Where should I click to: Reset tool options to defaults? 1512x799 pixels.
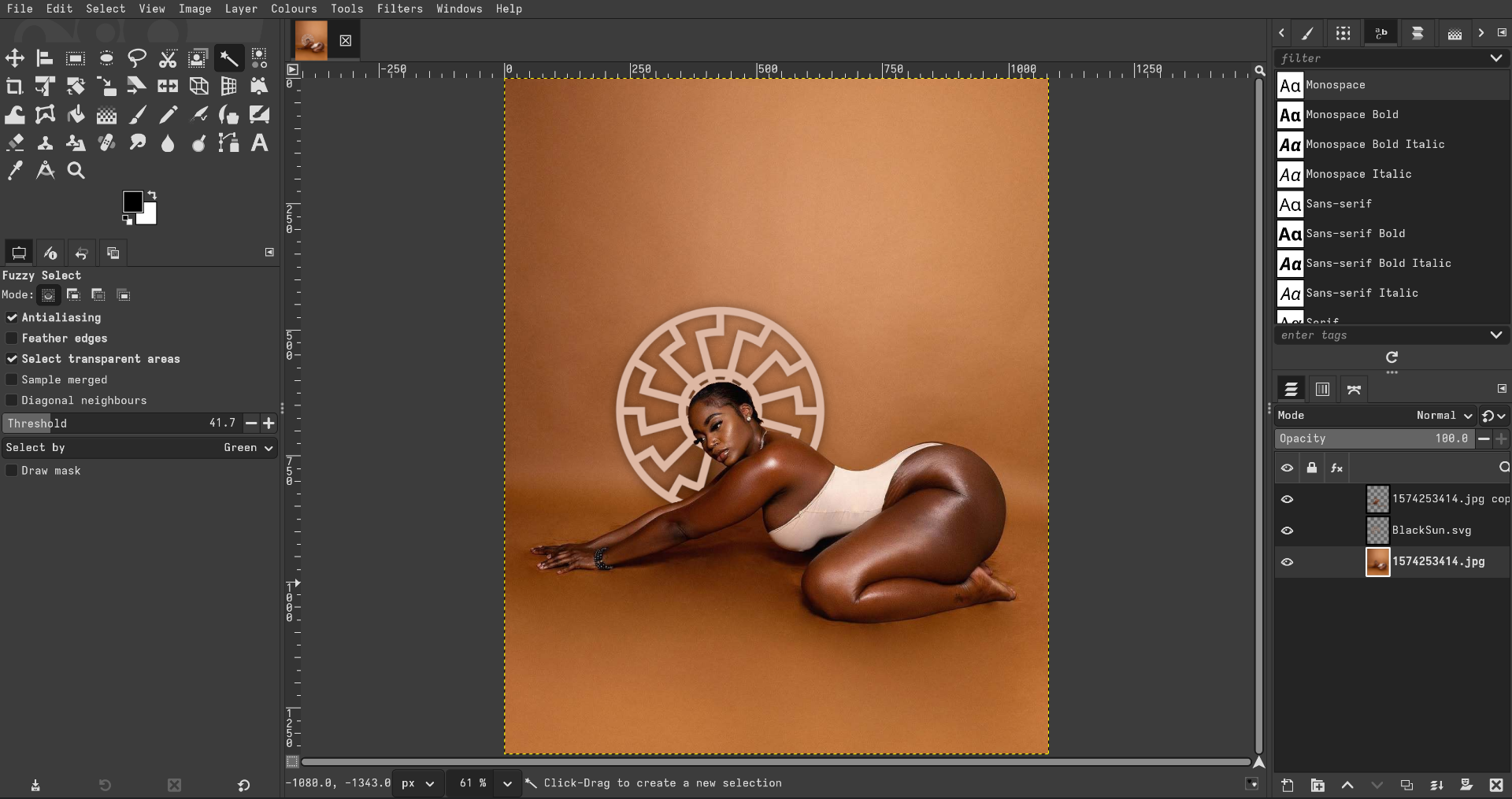pyautogui.click(x=243, y=785)
